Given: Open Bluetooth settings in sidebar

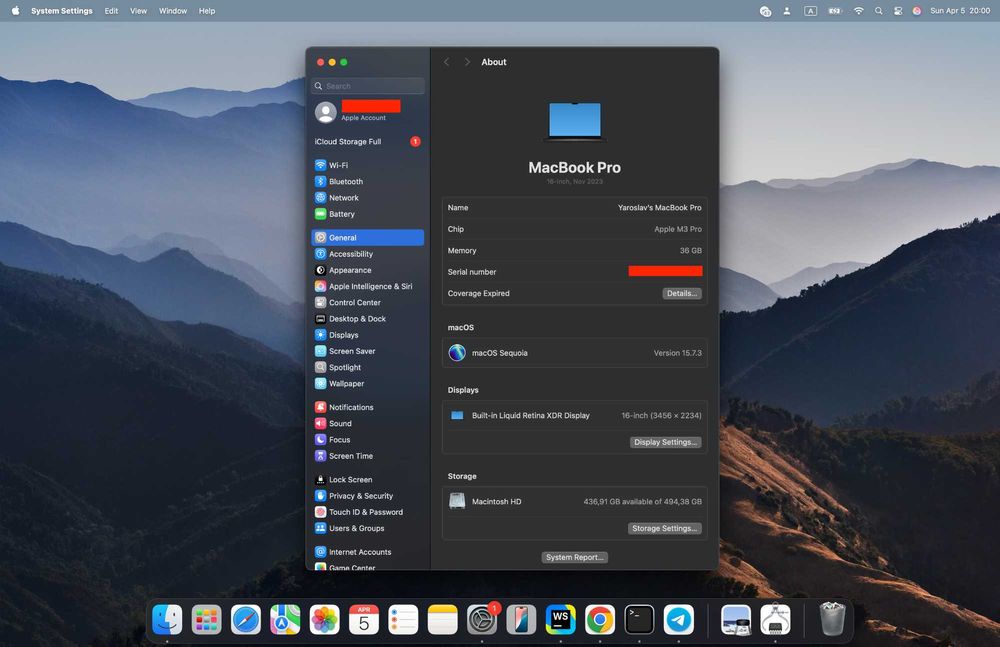Looking at the screenshot, I should pyautogui.click(x=367, y=182).
